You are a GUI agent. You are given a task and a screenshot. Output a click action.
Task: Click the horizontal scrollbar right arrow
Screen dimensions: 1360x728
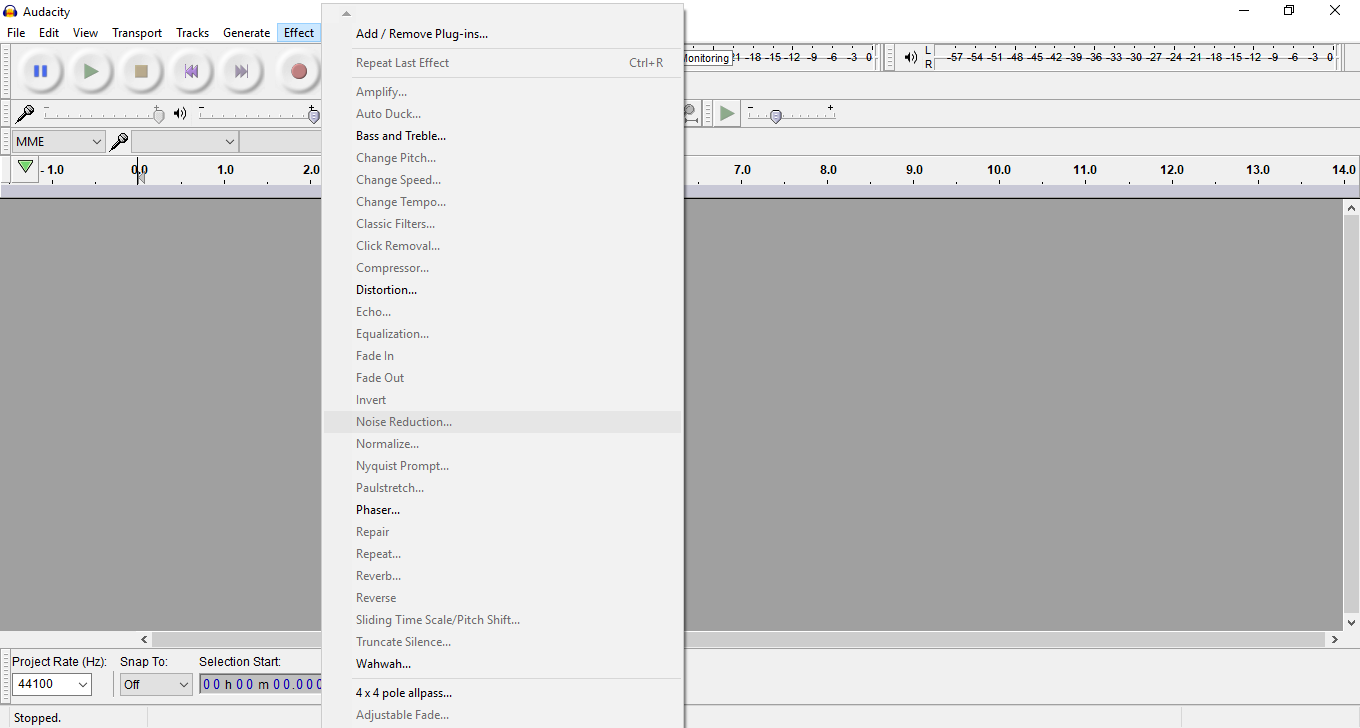(x=1335, y=639)
